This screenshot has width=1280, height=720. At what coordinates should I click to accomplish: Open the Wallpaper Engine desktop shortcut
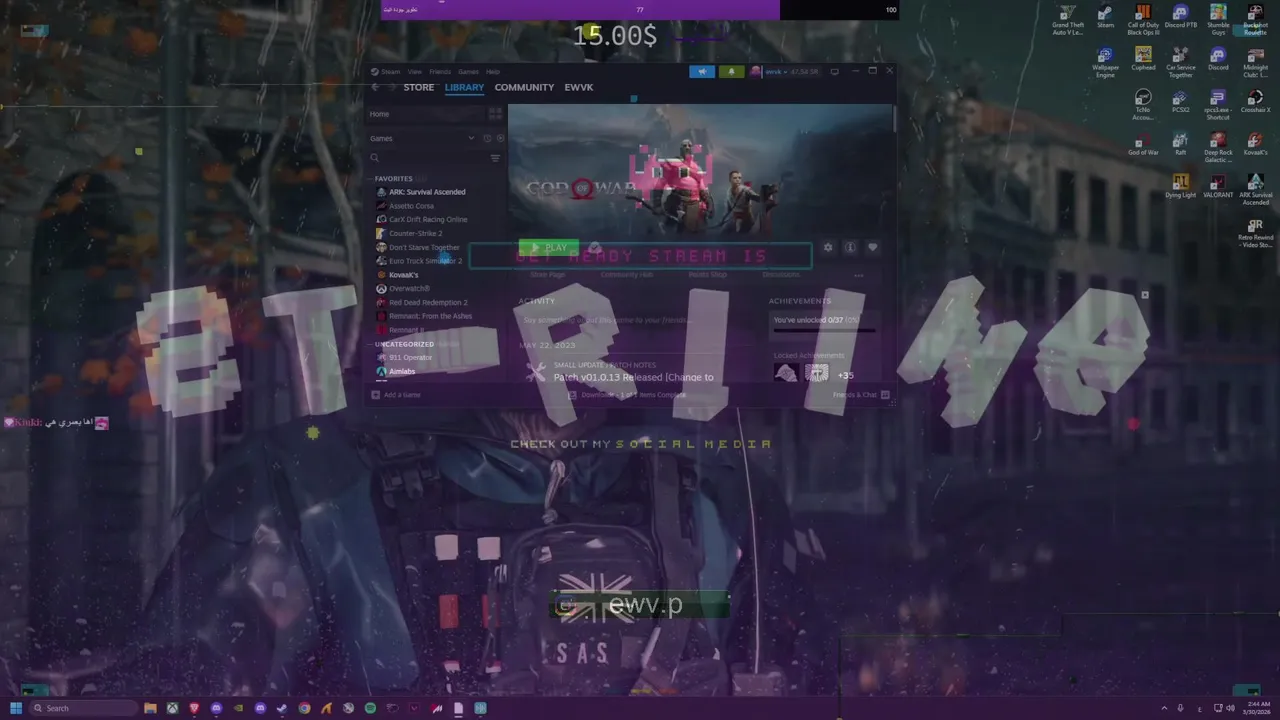tap(1105, 62)
